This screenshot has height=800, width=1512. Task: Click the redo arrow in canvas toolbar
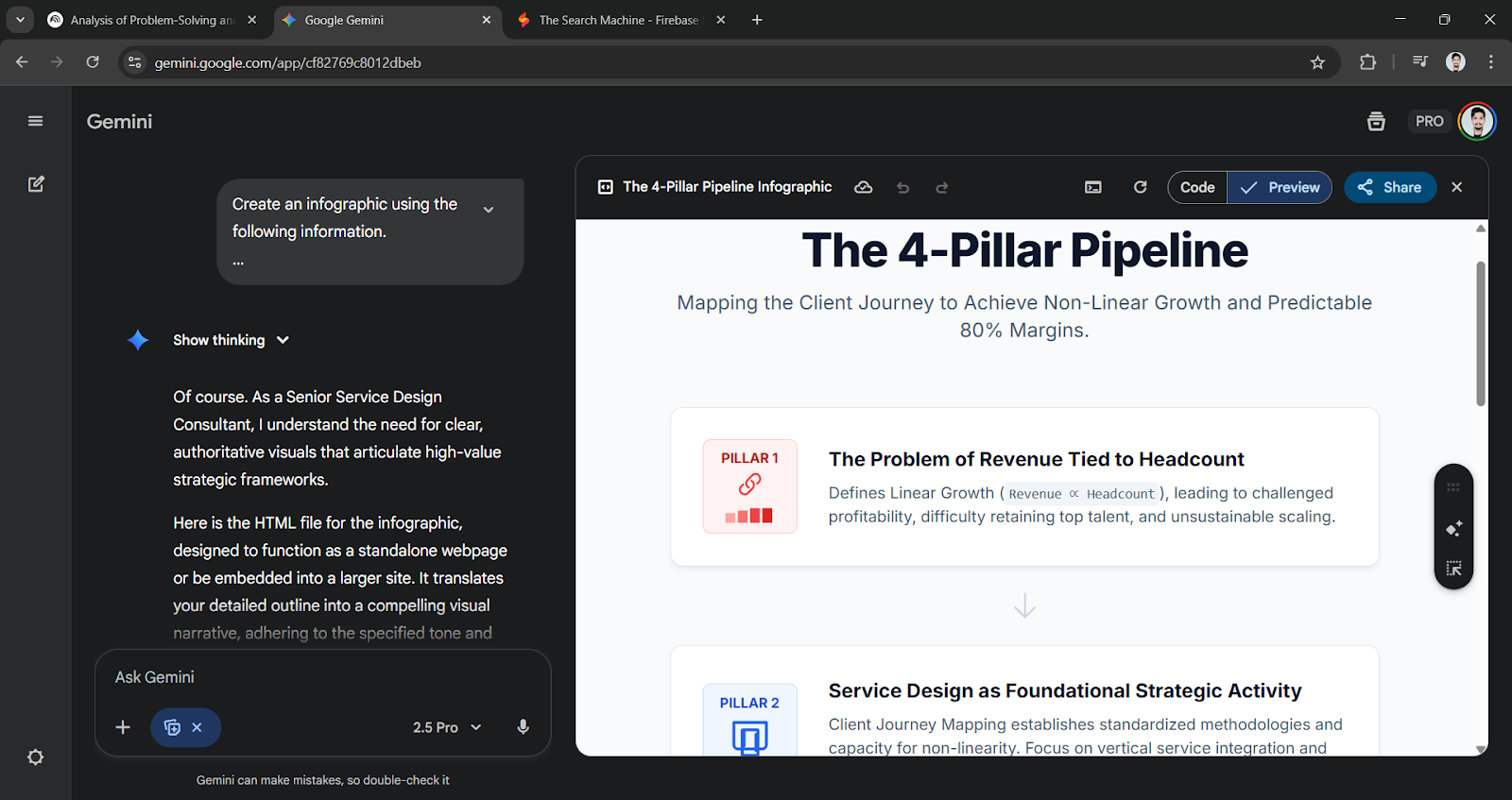coord(941,188)
